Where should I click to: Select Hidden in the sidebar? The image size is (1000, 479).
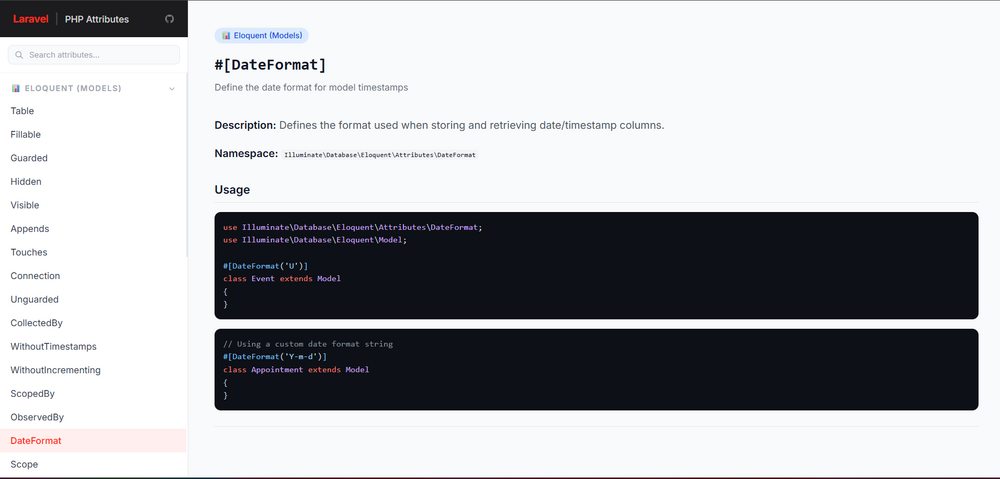coord(93,182)
